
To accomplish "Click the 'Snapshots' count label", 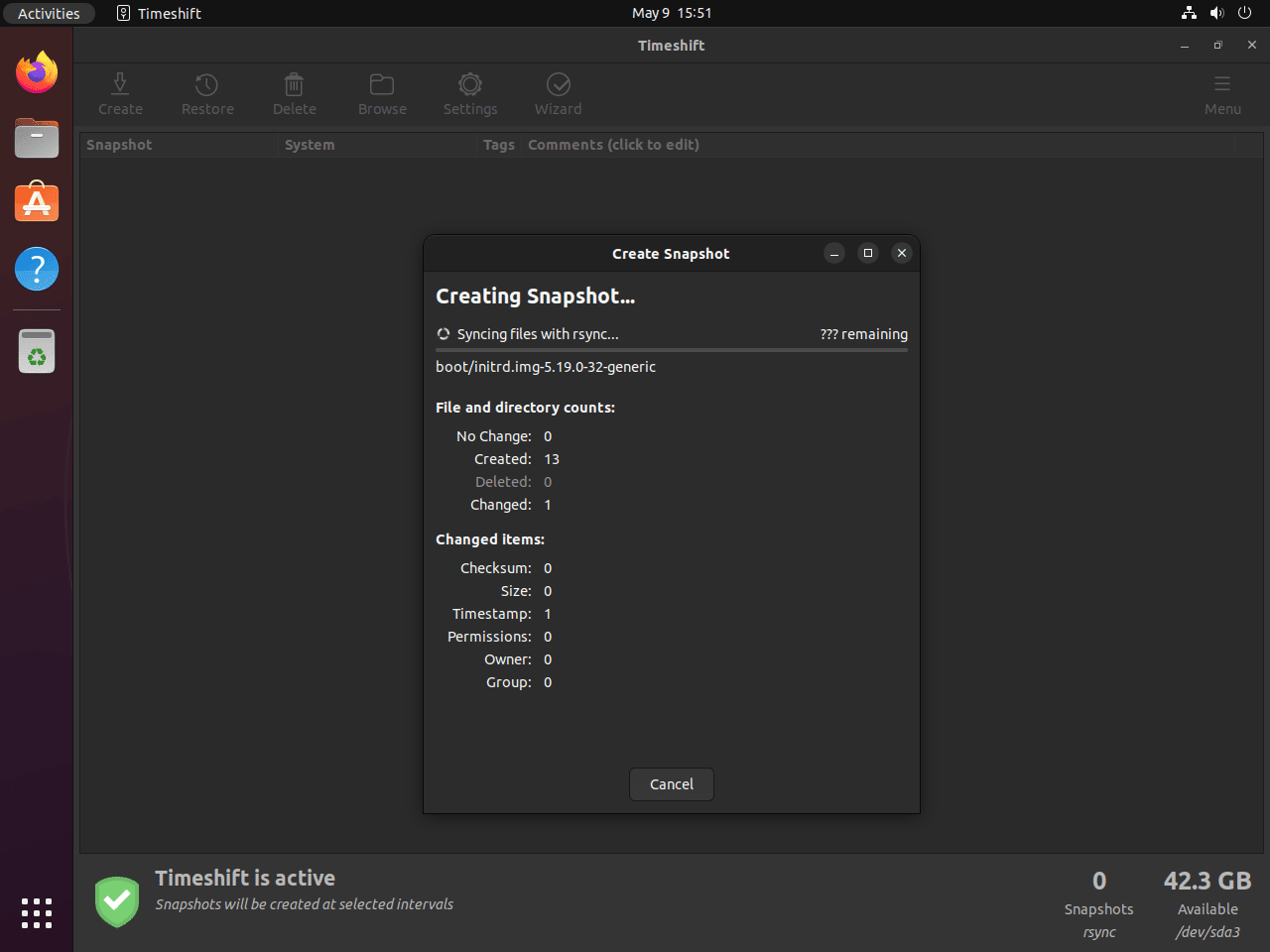I will pyautogui.click(x=1098, y=909).
